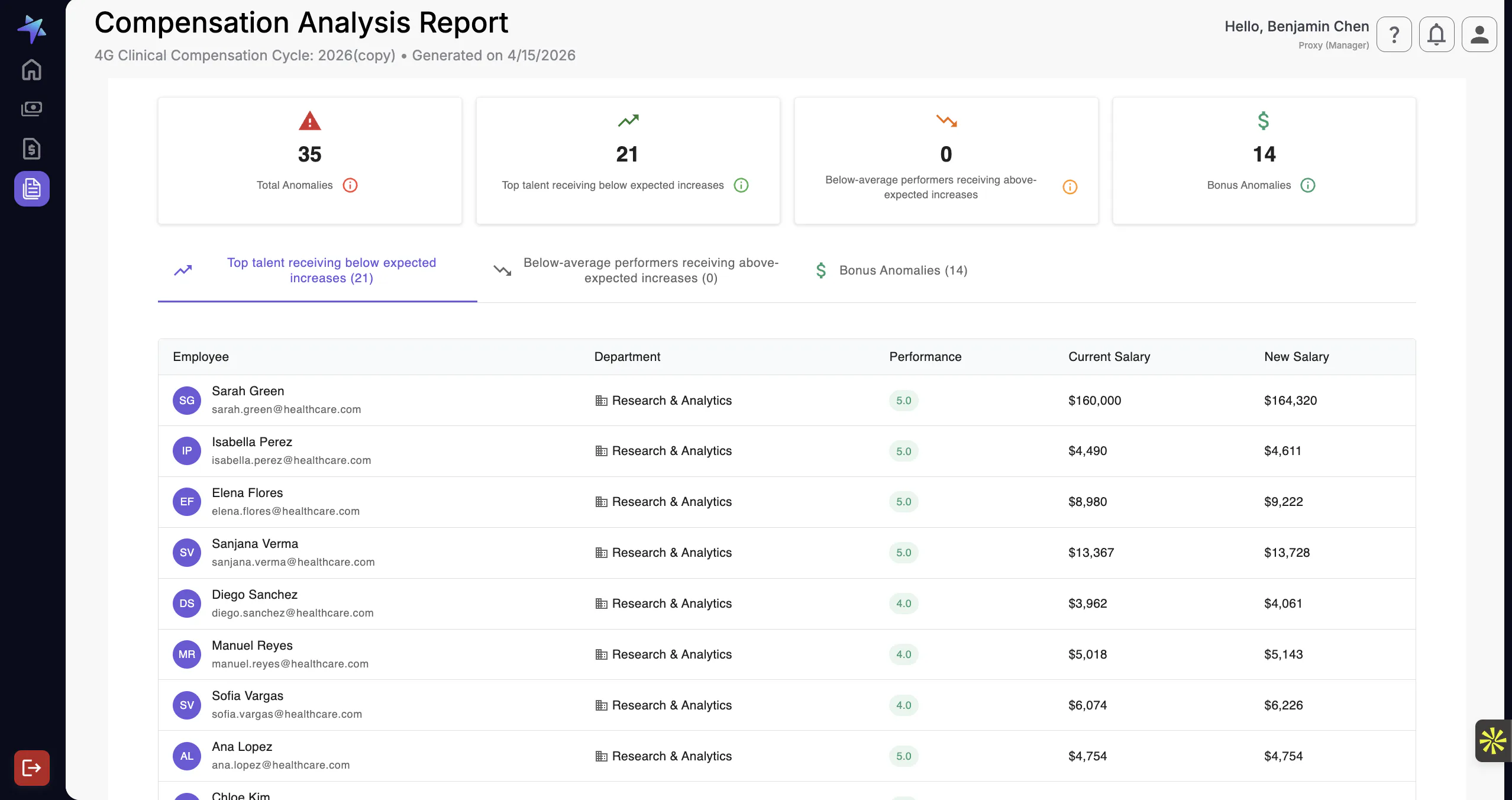Click the Current Salary column header
Screen dimensions: 1512x800
point(1109,357)
